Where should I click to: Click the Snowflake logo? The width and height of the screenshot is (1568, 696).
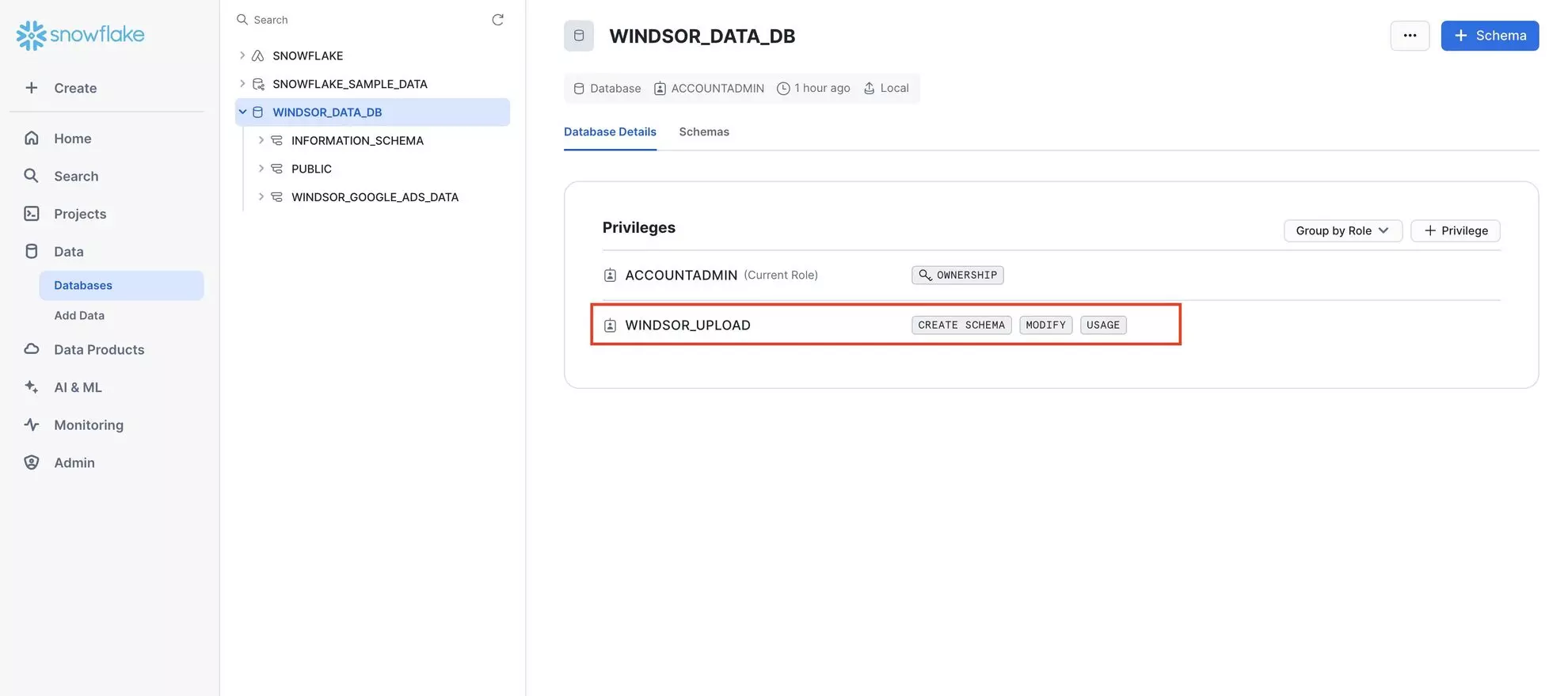click(x=80, y=35)
